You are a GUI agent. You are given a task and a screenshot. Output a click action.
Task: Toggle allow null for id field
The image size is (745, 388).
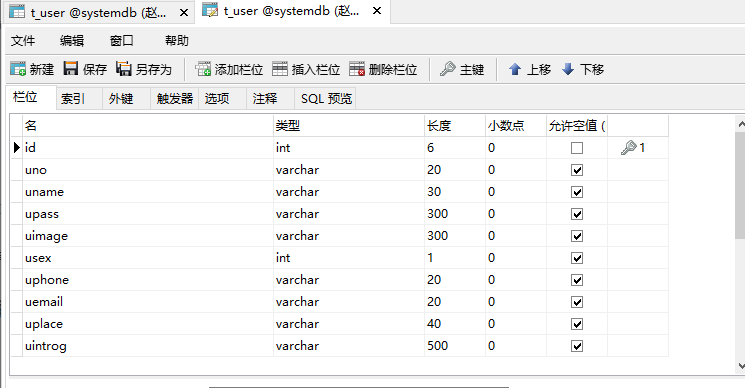point(577,148)
